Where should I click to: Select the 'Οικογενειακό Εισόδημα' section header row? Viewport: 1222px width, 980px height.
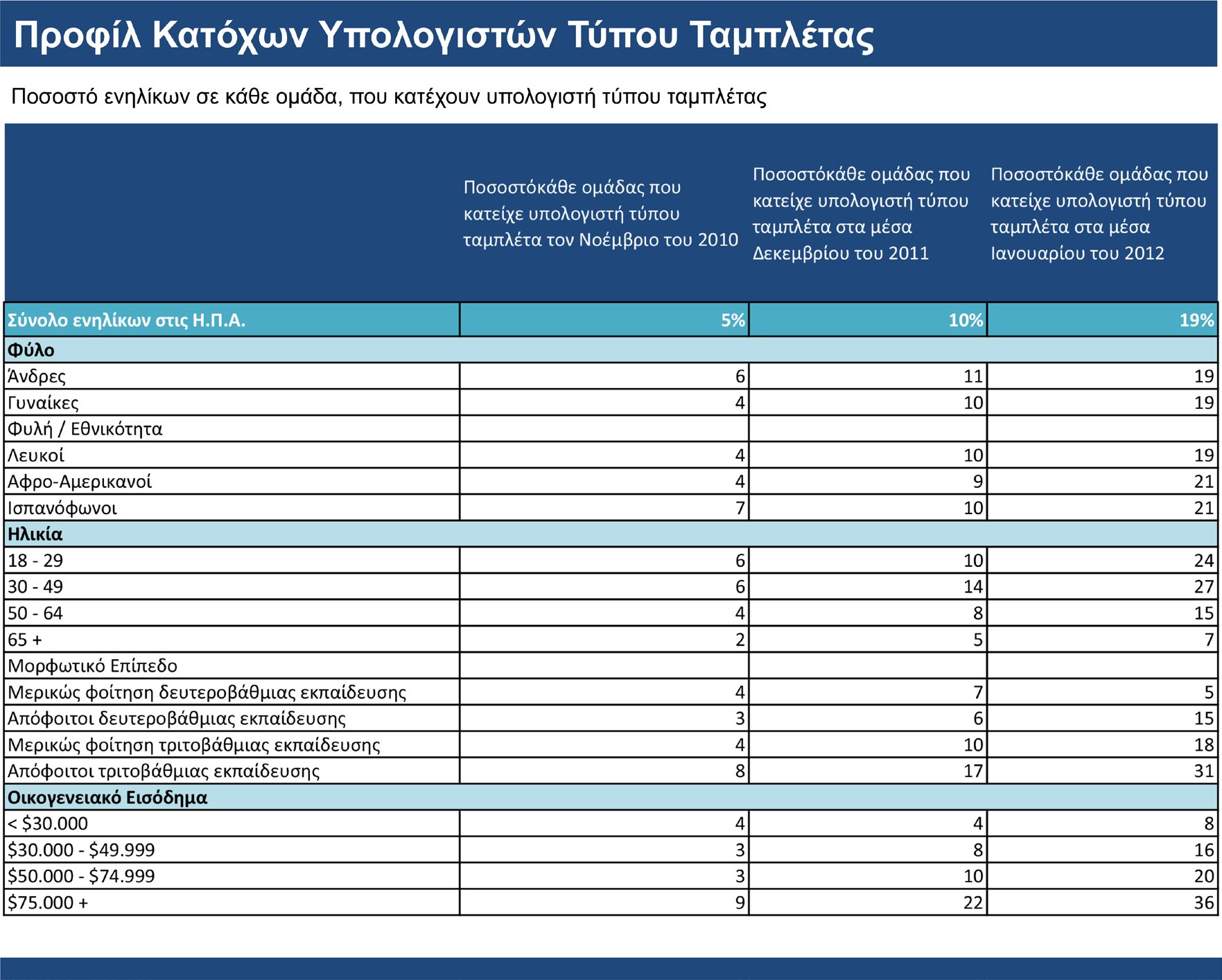click(611, 797)
